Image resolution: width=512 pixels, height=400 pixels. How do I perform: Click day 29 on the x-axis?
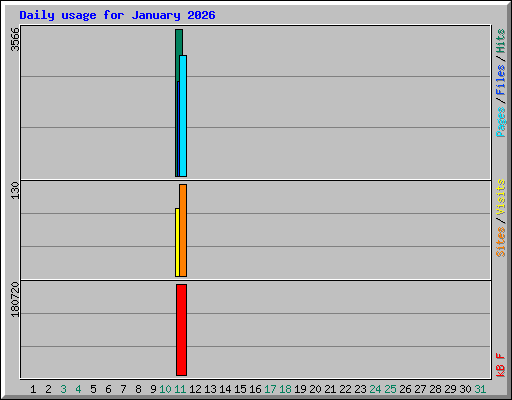click(x=450, y=389)
